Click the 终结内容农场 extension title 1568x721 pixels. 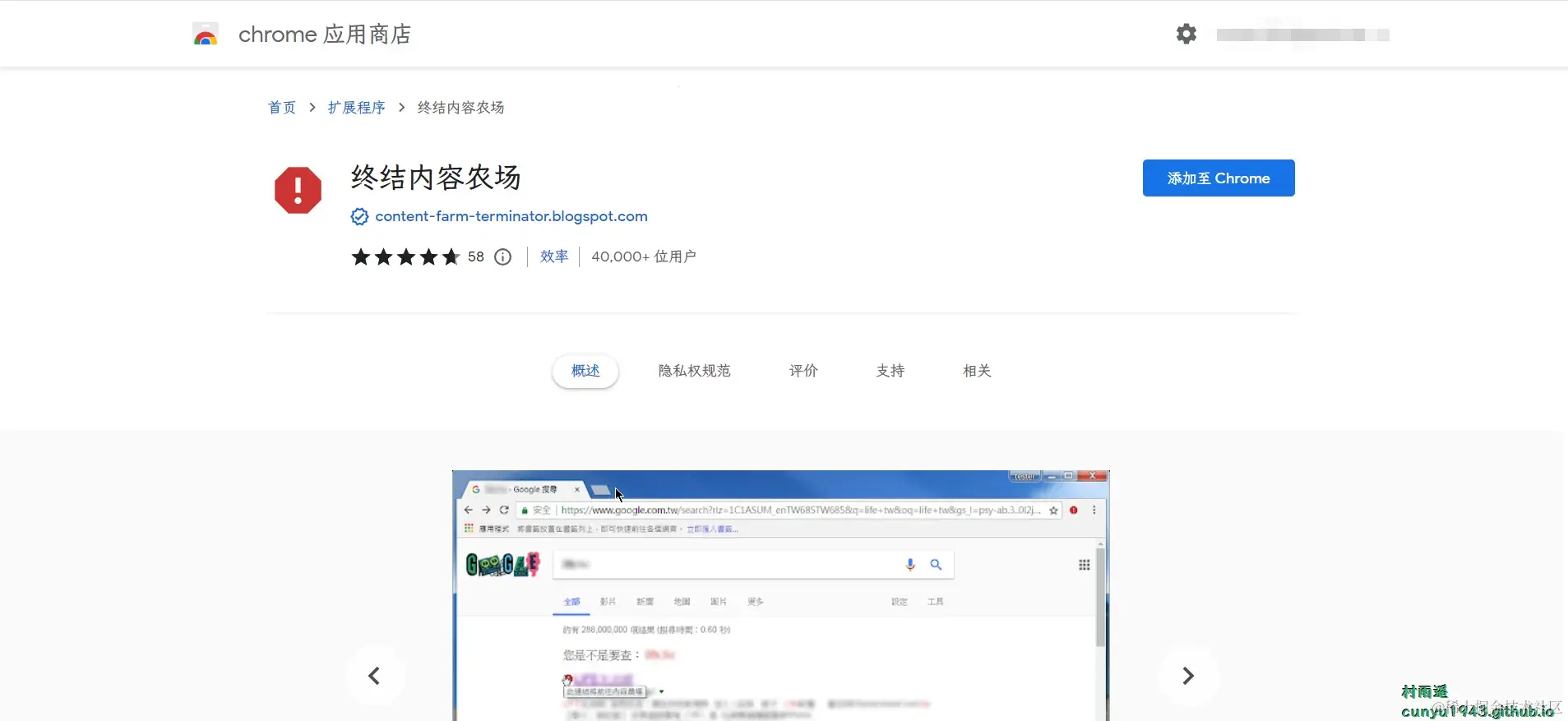tap(436, 178)
